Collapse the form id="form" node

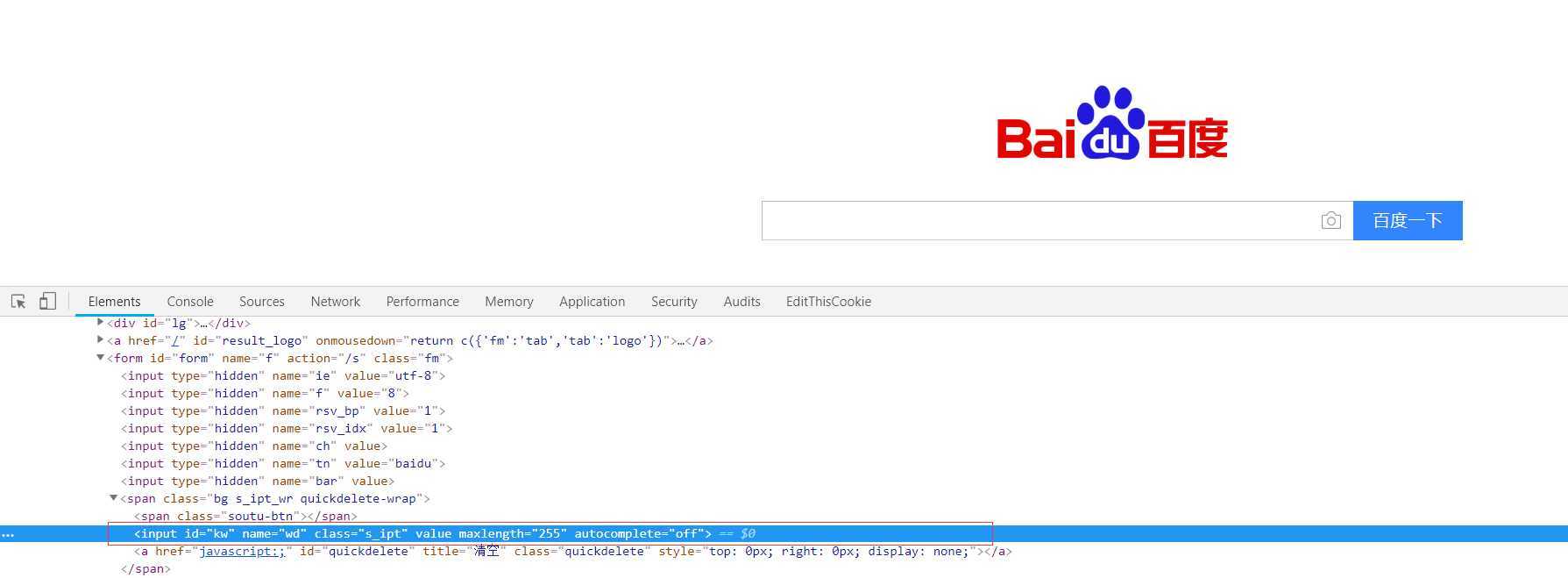tap(100, 357)
